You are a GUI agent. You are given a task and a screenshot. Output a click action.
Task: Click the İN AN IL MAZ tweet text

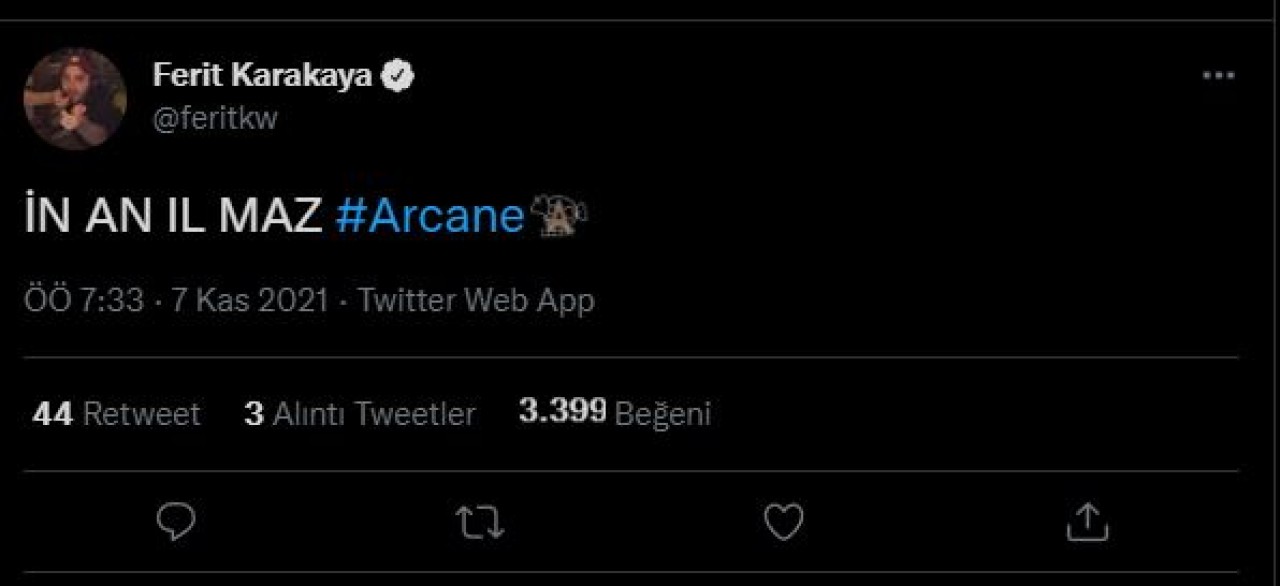(173, 215)
